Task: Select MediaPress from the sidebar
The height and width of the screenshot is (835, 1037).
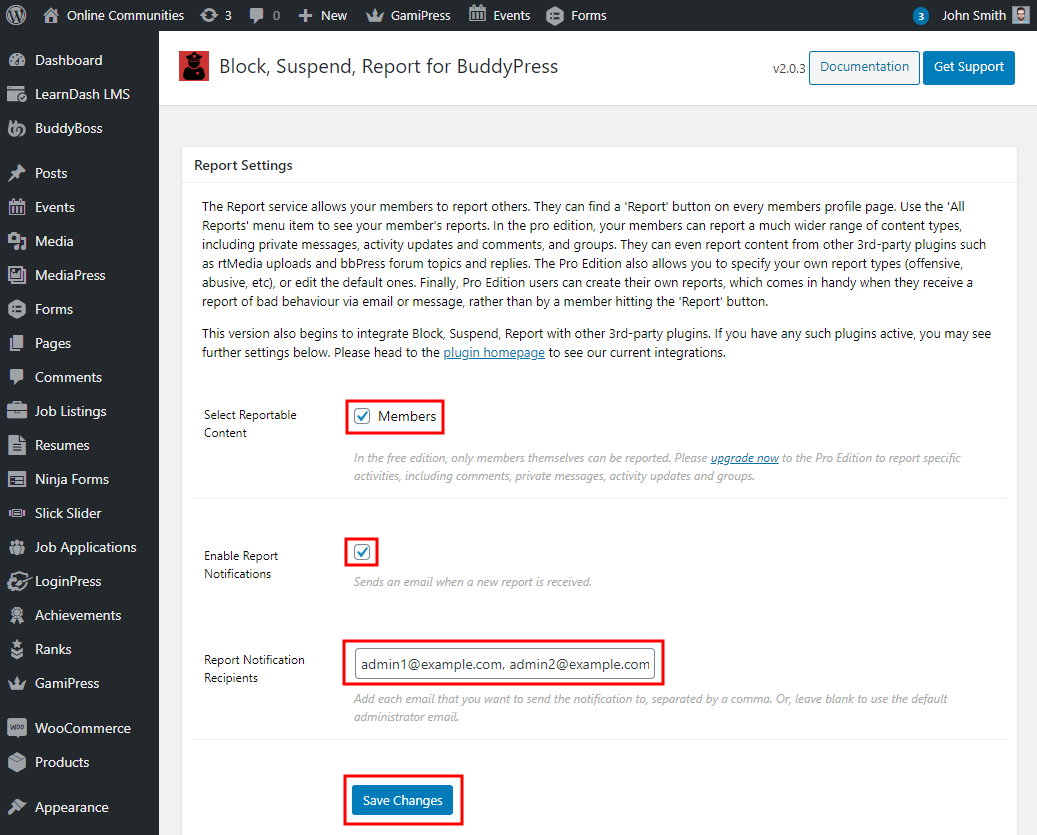Action: tap(73, 274)
